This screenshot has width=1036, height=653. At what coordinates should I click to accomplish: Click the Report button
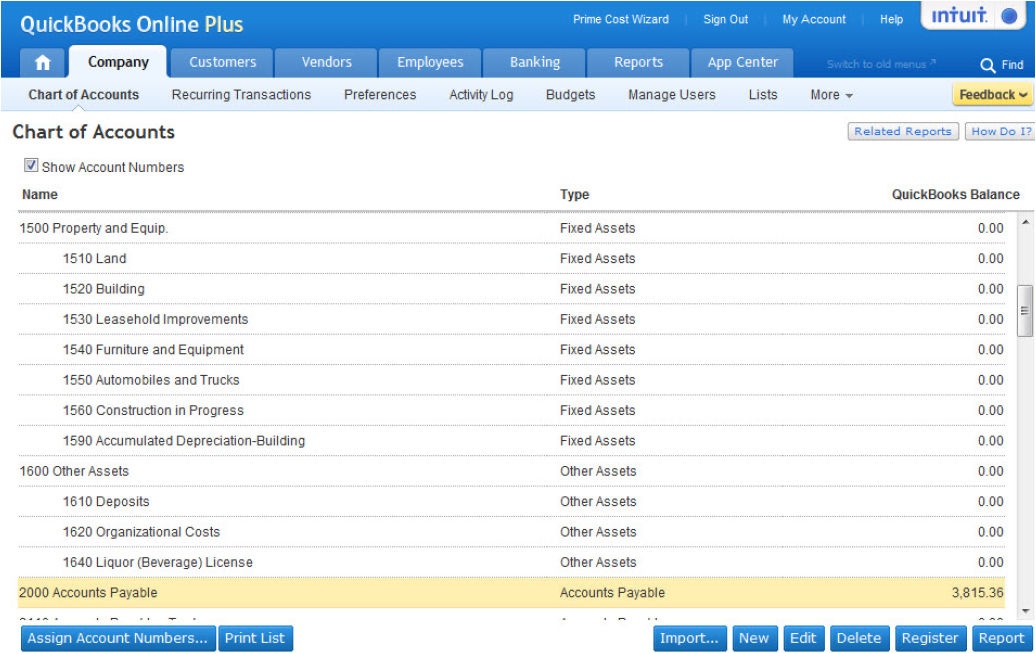pyautogui.click(x=1001, y=638)
